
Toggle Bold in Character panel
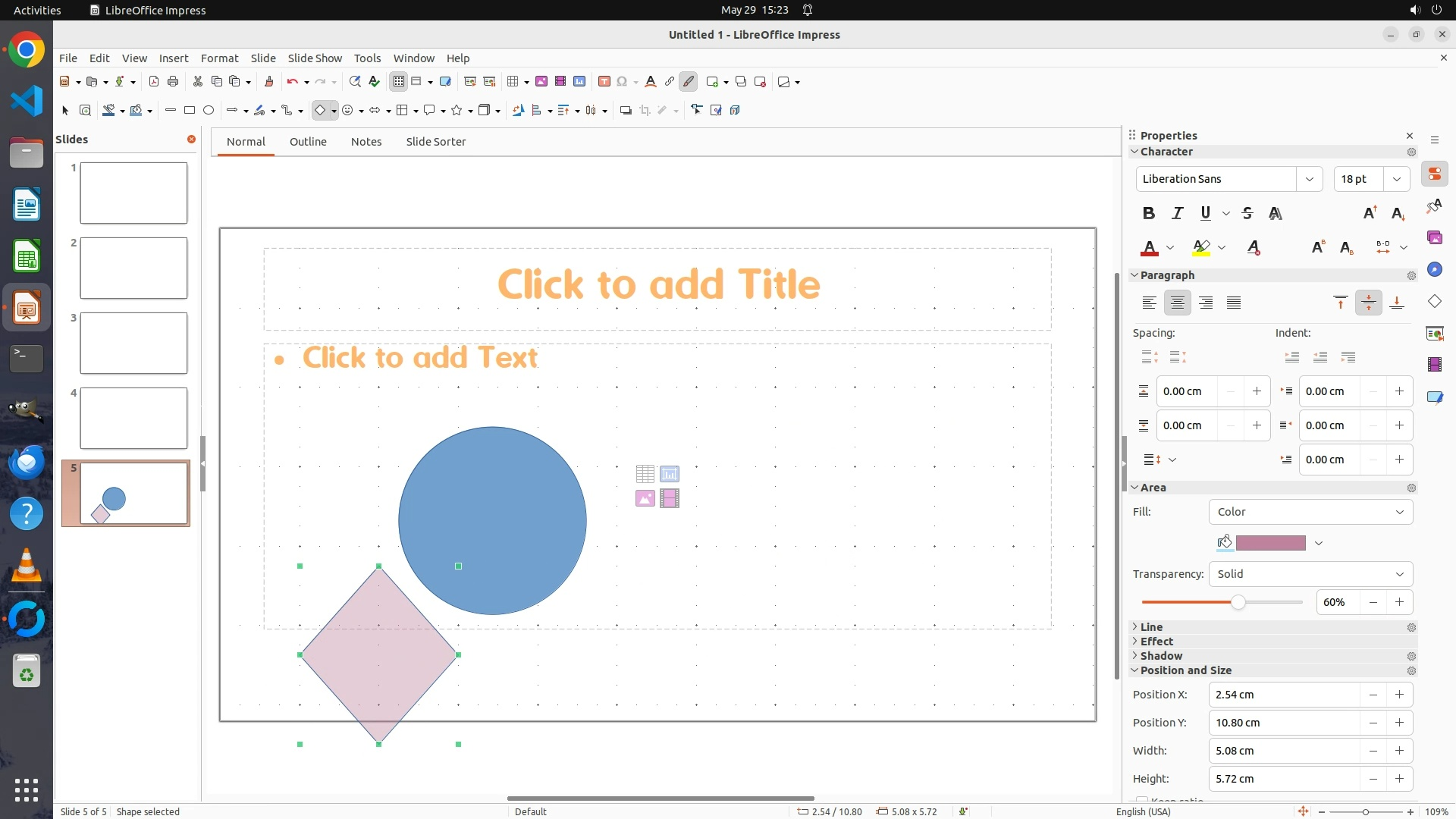1149,214
